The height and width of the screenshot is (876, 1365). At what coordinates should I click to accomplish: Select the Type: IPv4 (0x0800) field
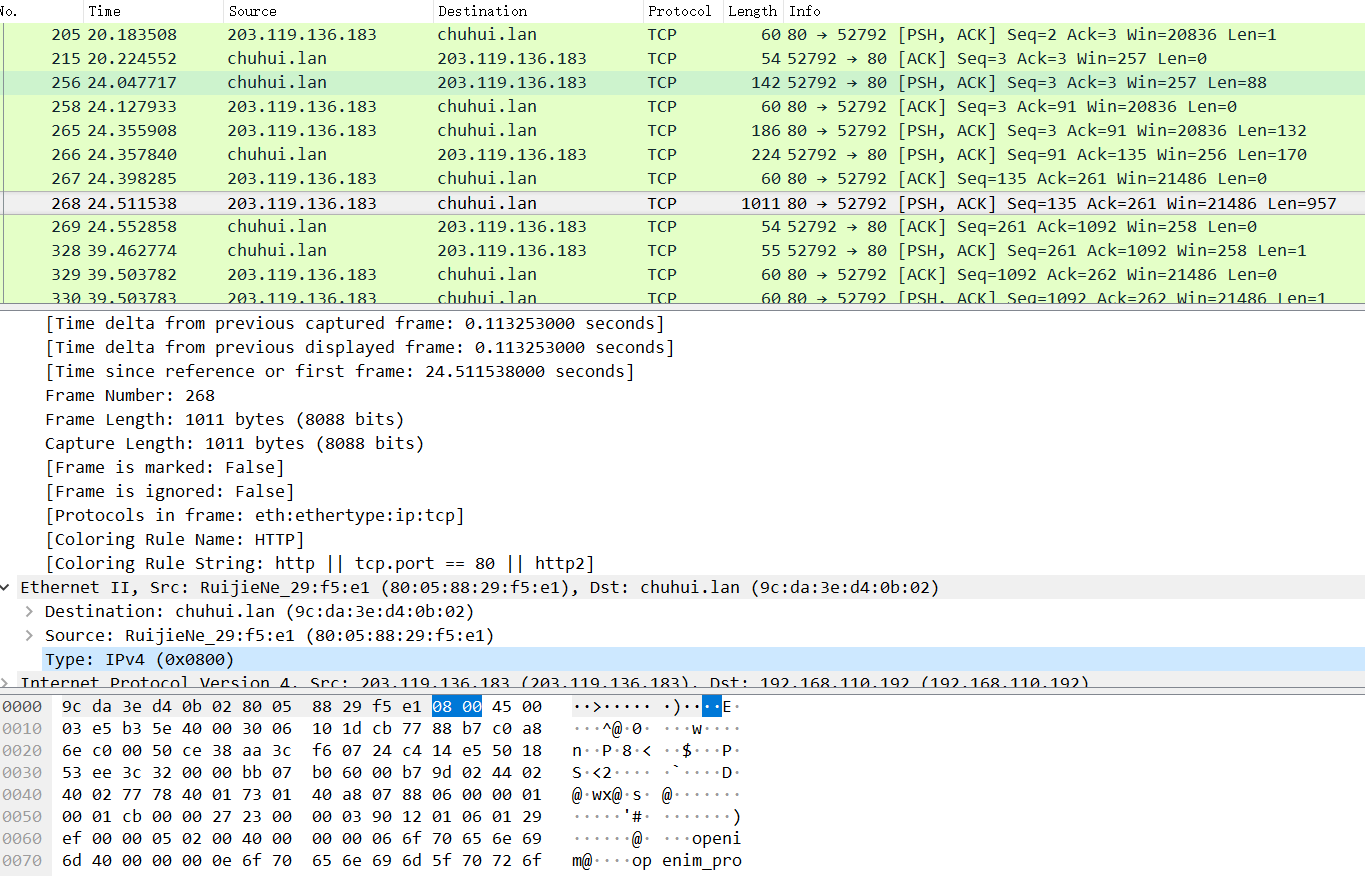point(139,660)
